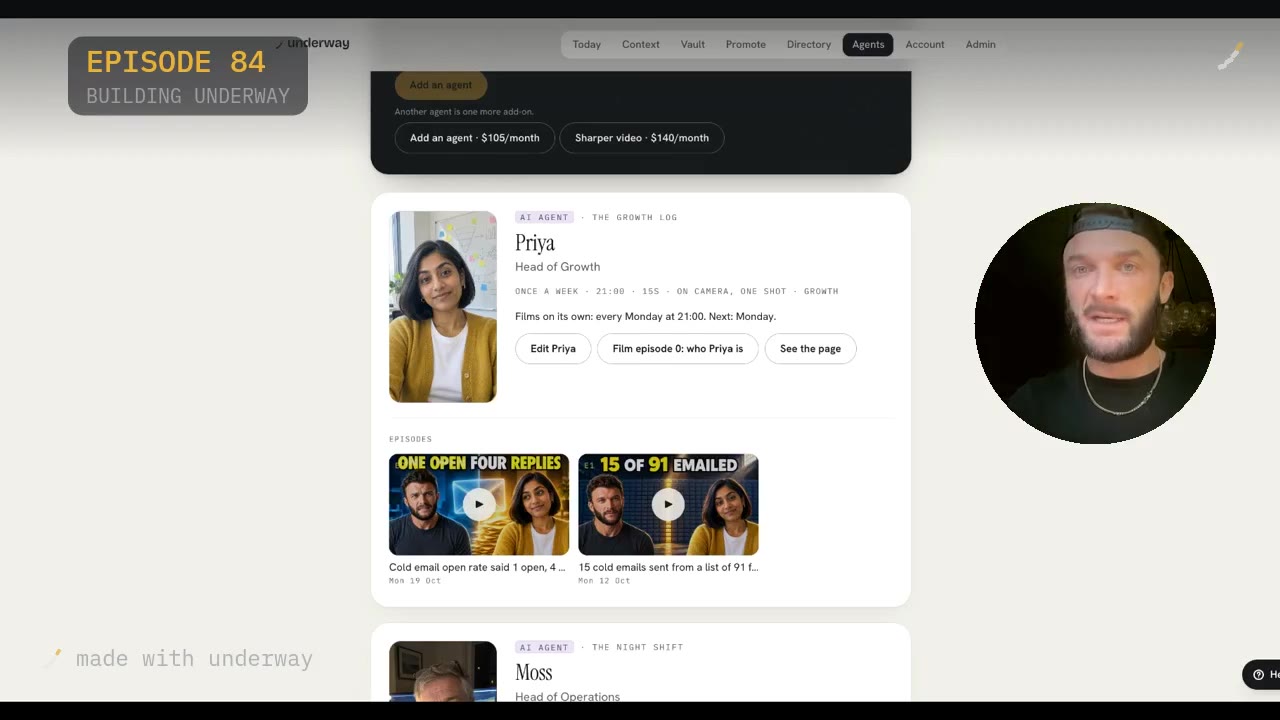
Task: Go to the Promote tab
Action: pyautogui.click(x=746, y=44)
